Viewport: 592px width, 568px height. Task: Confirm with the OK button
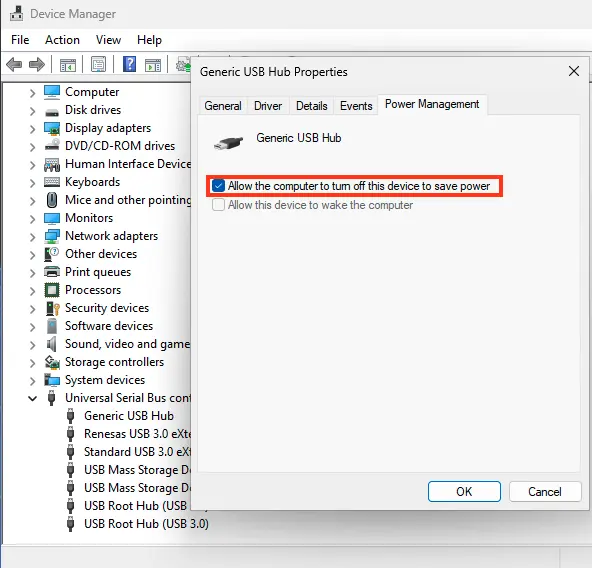(x=464, y=491)
